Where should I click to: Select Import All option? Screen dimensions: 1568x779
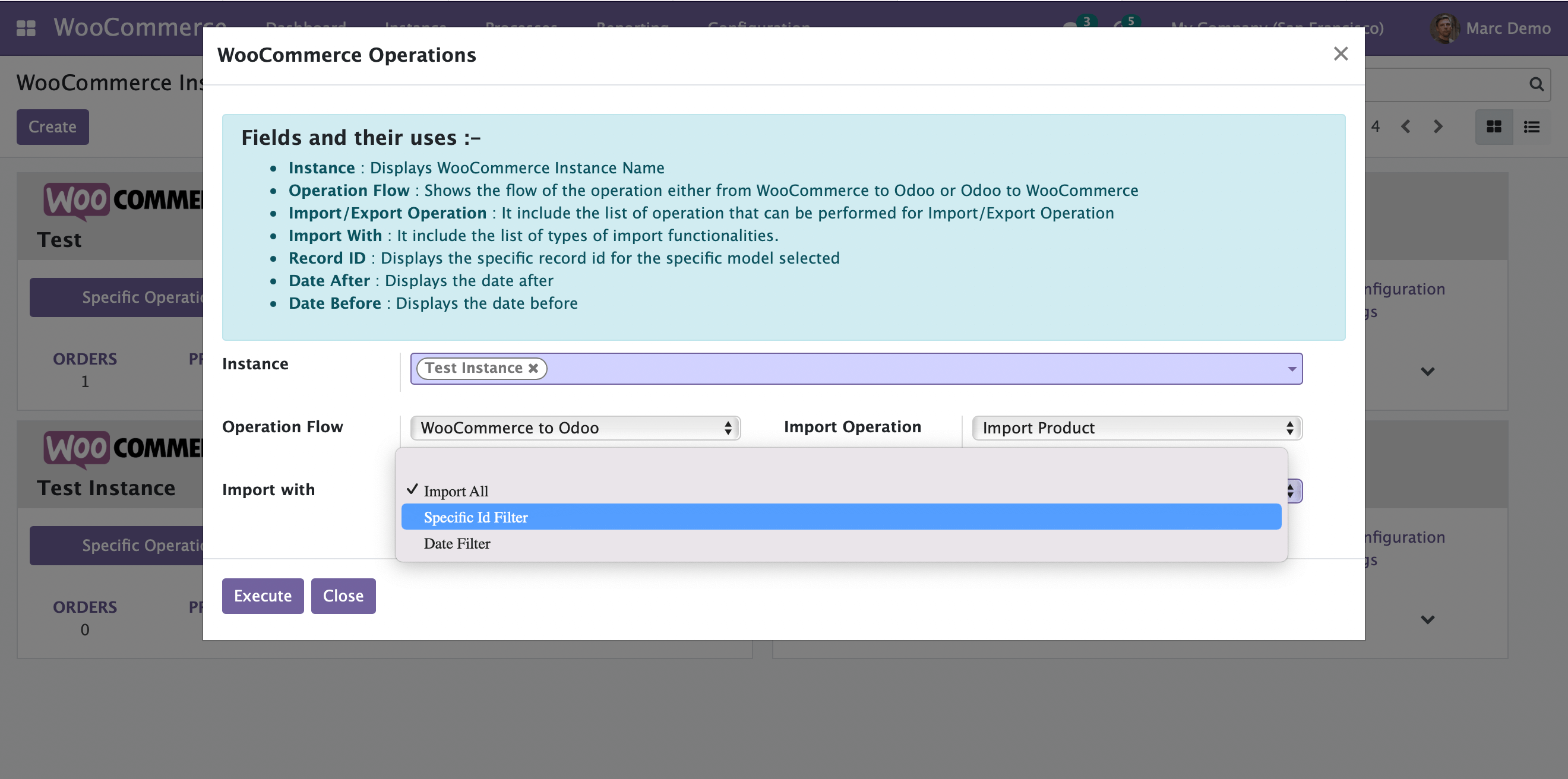point(456,490)
